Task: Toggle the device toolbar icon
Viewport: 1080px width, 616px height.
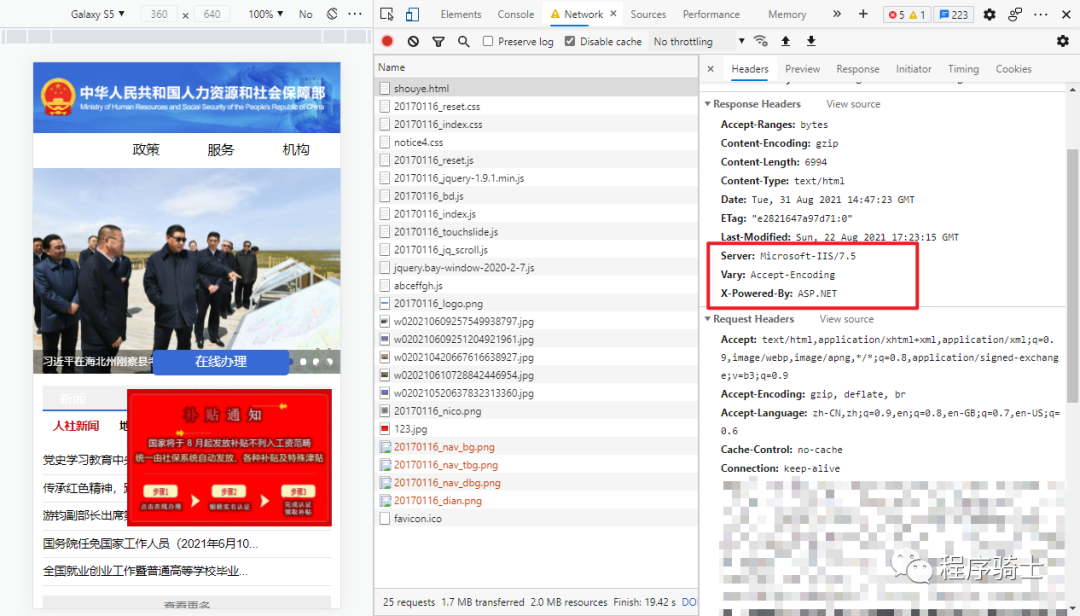Action: [411, 14]
